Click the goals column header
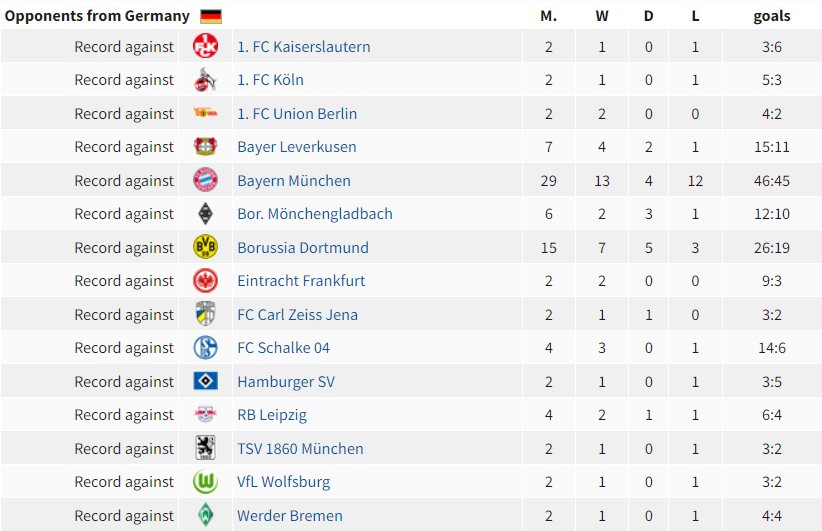The width and height of the screenshot is (822, 531). click(772, 16)
